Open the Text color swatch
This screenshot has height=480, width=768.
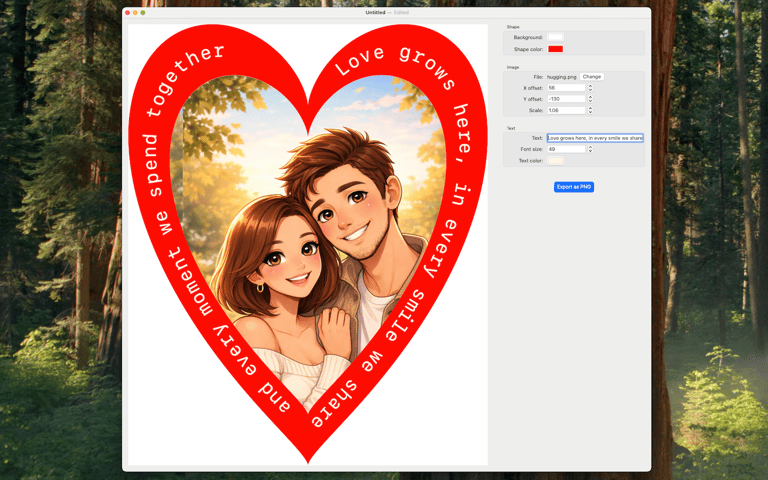(x=555, y=161)
